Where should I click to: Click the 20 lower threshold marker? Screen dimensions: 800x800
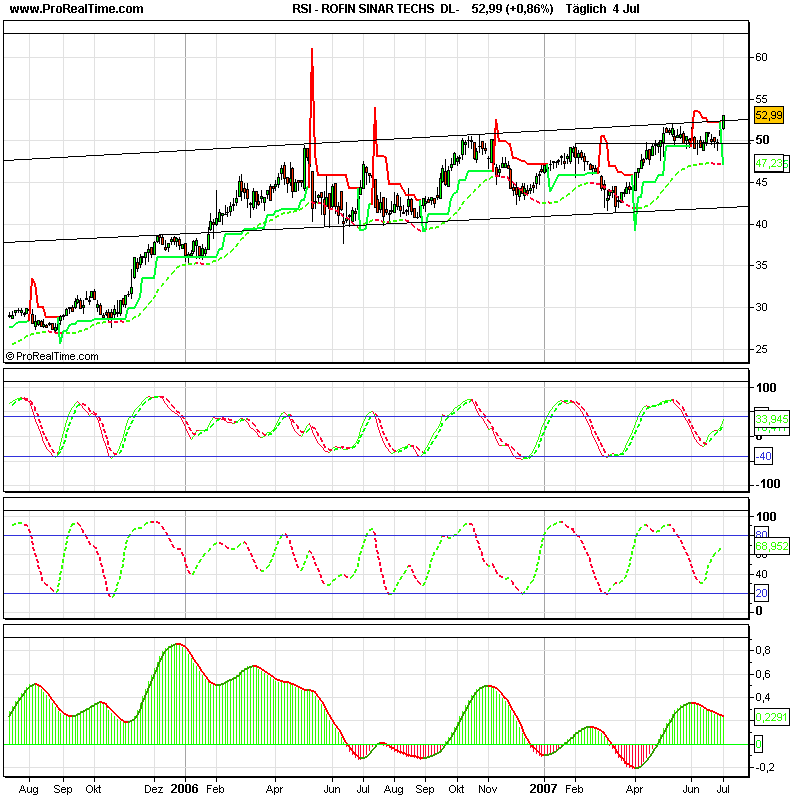point(764,591)
